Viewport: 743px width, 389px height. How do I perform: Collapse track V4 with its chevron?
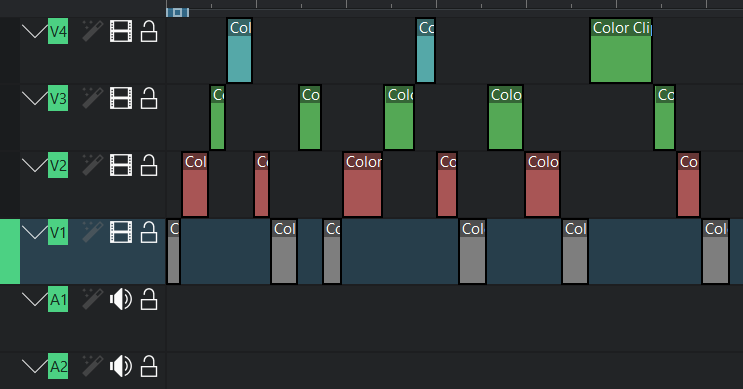tap(34, 32)
